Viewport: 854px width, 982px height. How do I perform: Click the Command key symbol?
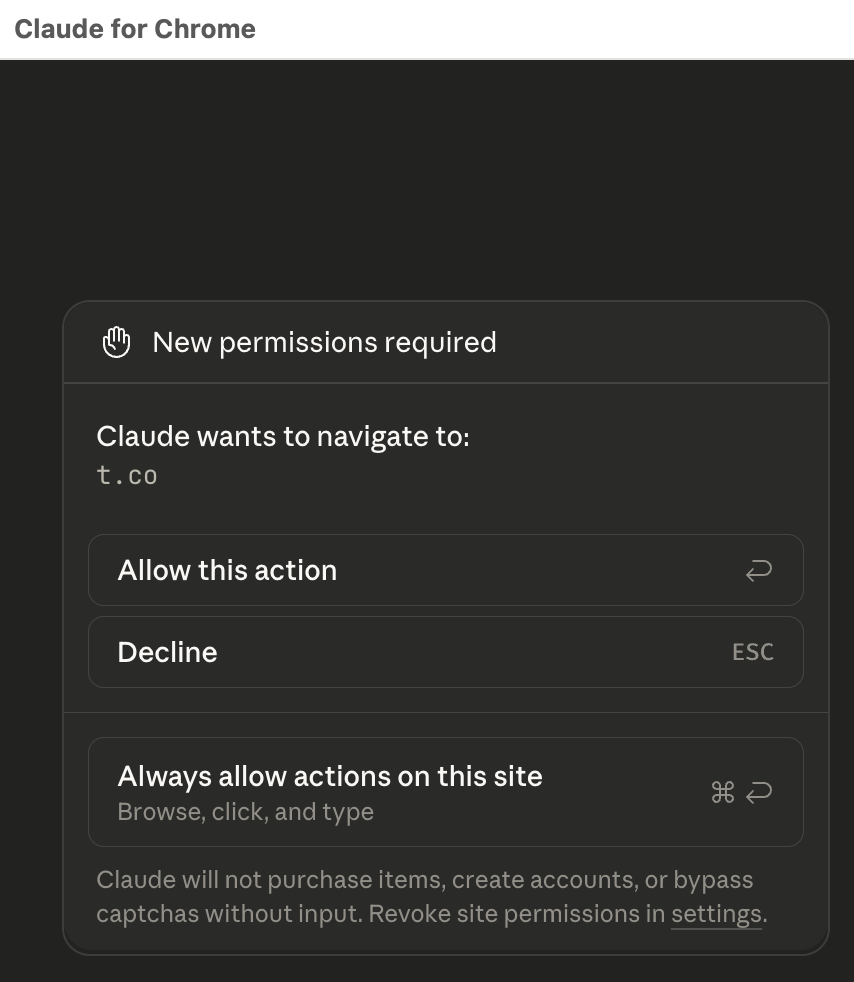pos(723,791)
